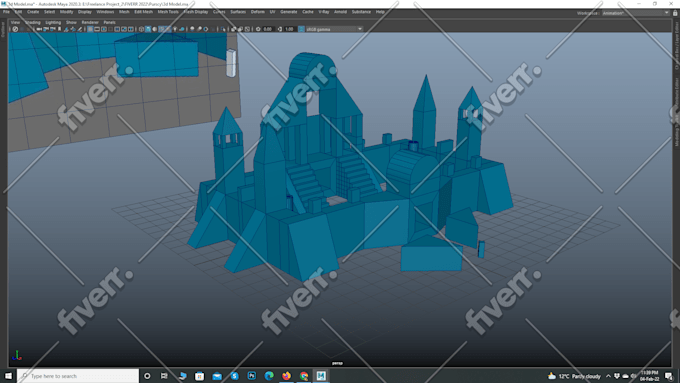The height and width of the screenshot is (383, 680).
Task: Open Firefox from taskbar
Action: coord(286,376)
